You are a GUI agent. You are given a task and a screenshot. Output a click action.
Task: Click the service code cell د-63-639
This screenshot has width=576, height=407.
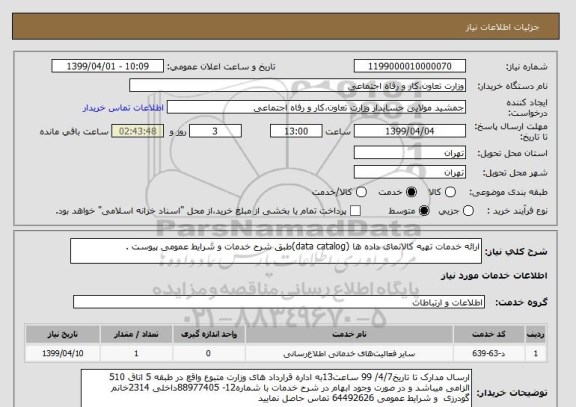click(x=489, y=353)
